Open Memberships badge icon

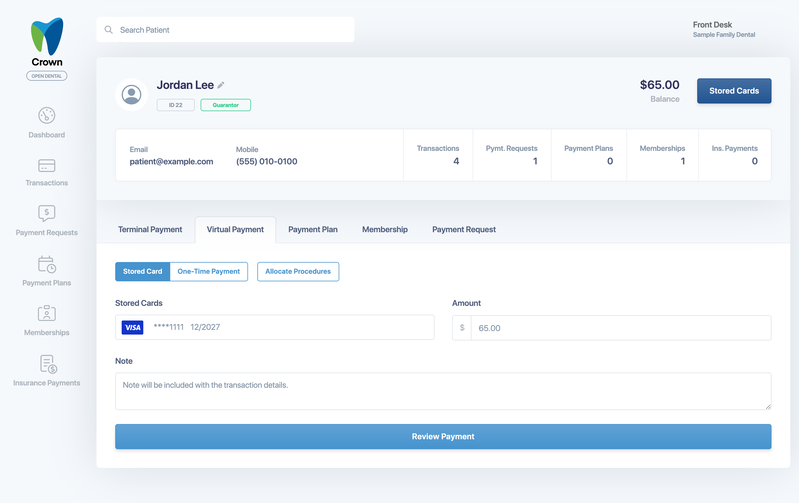pyautogui.click(x=46, y=313)
